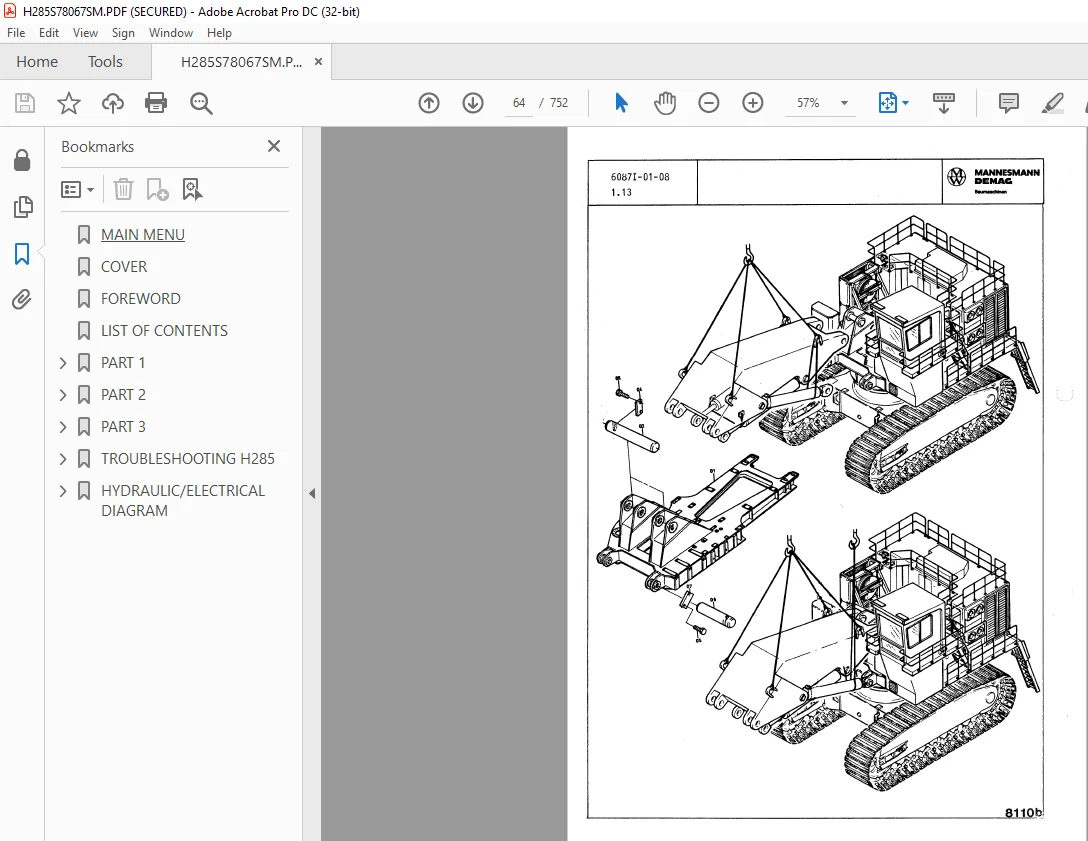Jump to the FOREWORD bookmark
Screen dimensions: 1088x841
pos(140,298)
